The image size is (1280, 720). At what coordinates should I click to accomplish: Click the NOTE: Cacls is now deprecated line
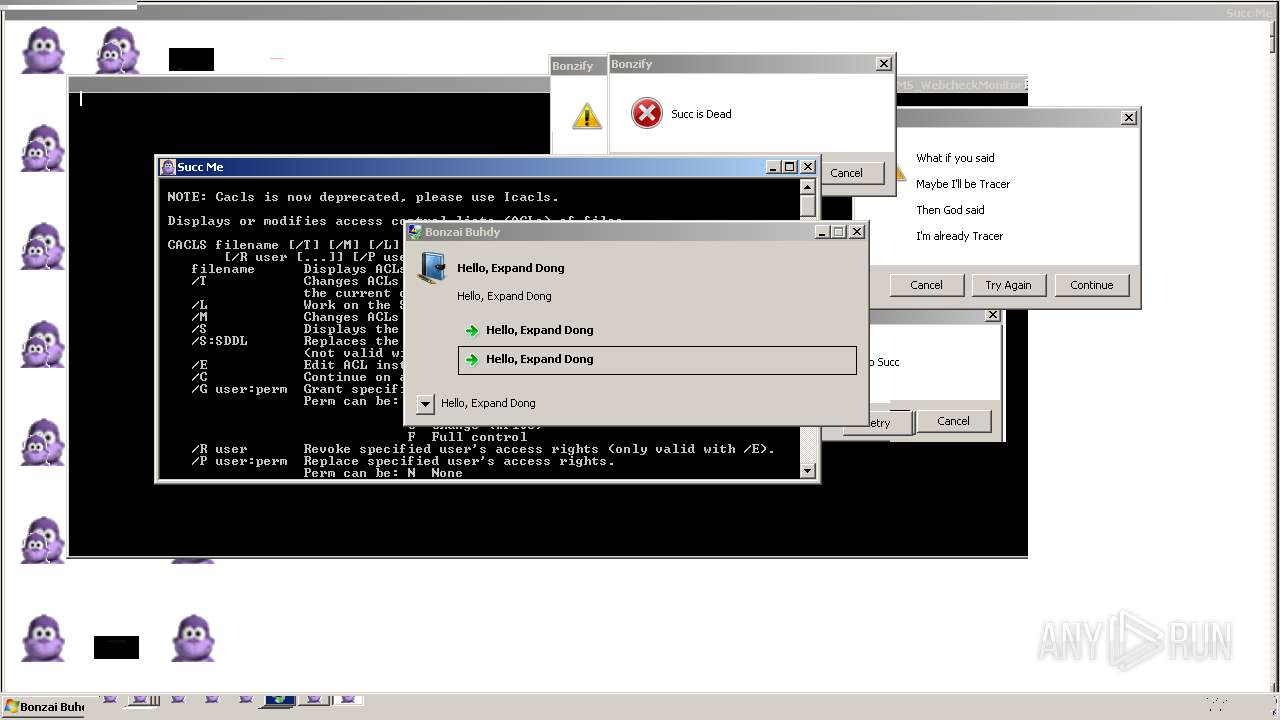363,197
